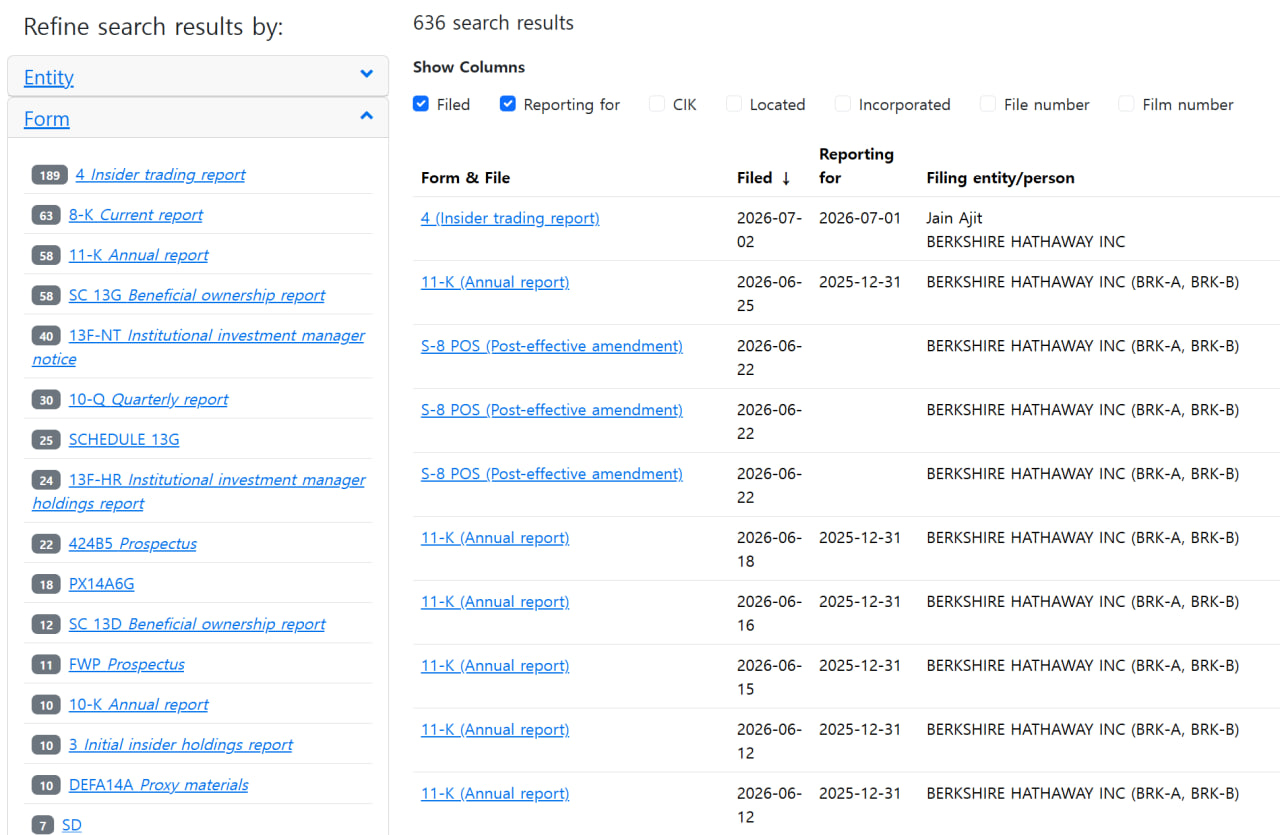Click the 63 count badge
Viewport: 1280px width, 835px height.
46,215
